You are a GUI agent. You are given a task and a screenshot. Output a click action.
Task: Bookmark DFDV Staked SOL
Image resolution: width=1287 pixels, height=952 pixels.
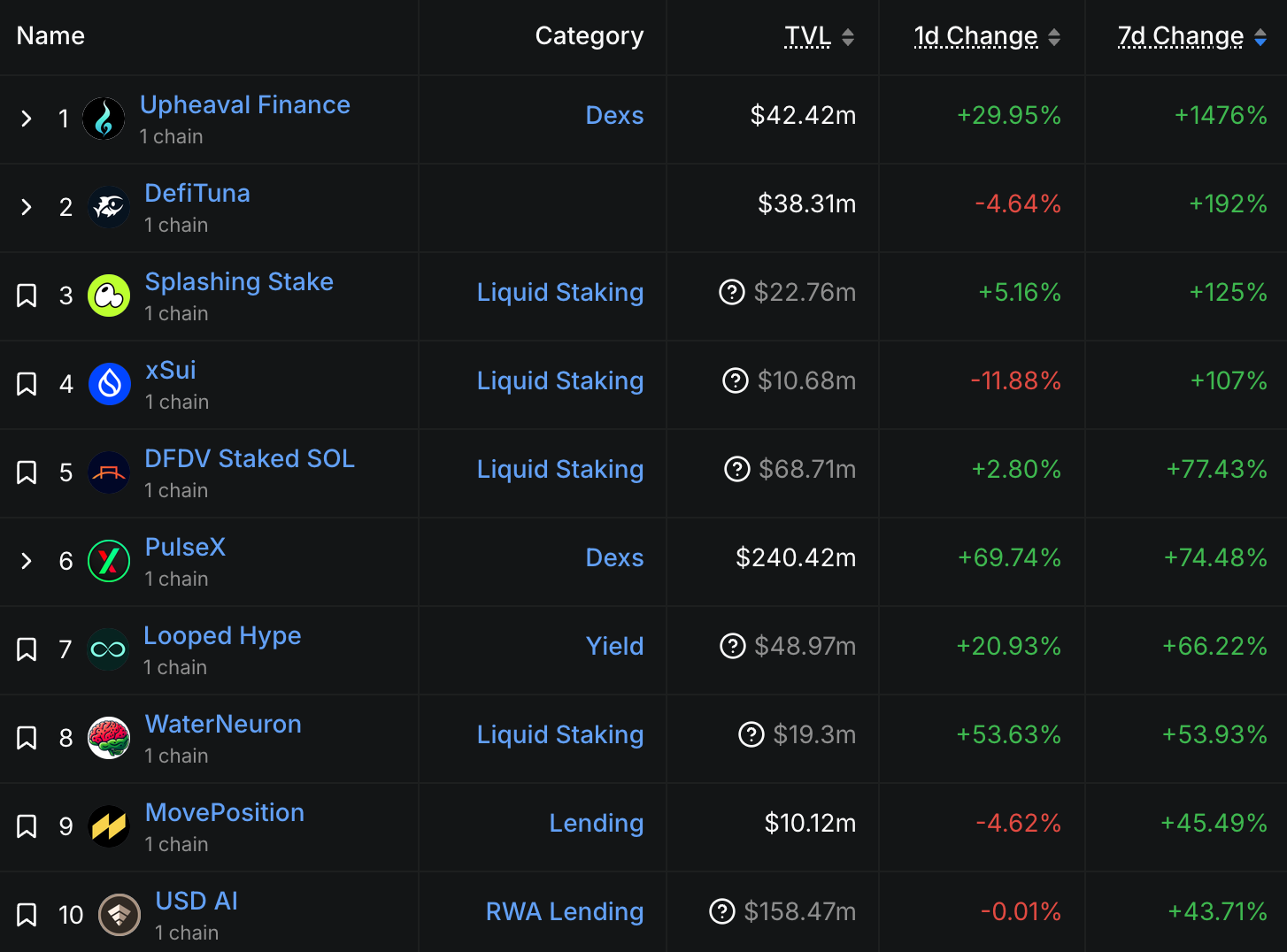pos(27,472)
